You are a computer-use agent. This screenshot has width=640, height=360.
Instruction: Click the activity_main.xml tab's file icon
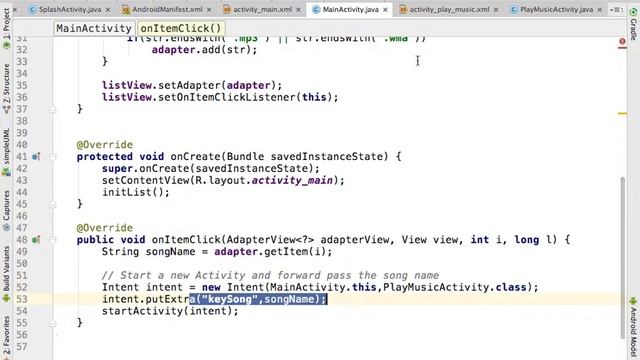227,9
